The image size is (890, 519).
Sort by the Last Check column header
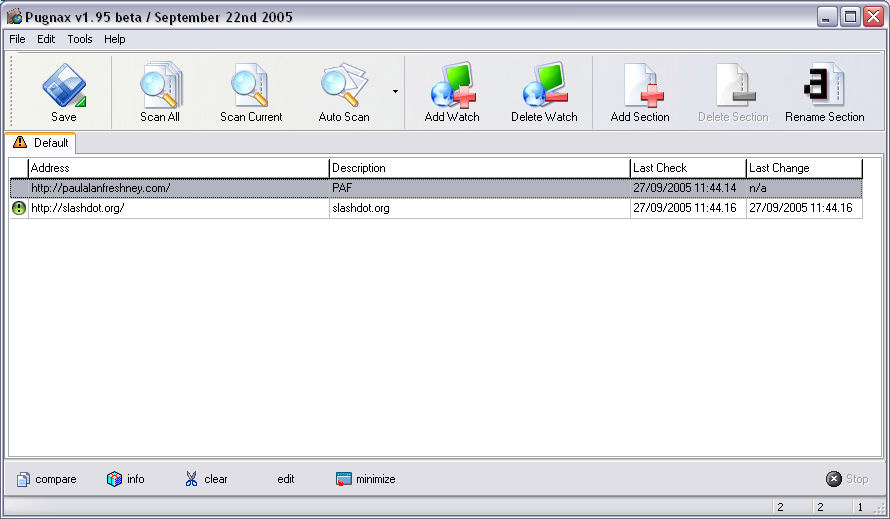point(688,168)
